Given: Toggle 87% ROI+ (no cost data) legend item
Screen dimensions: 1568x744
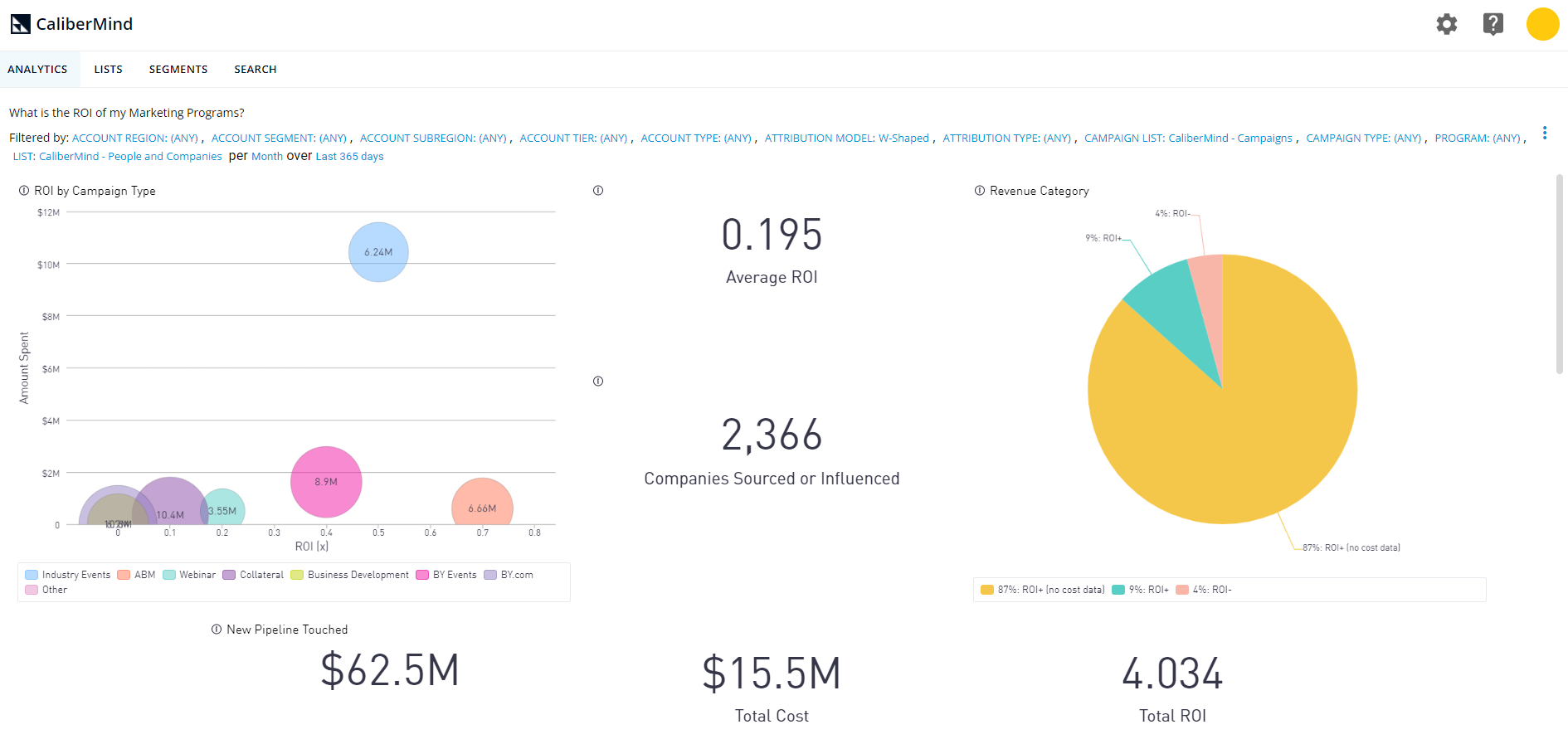Looking at the screenshot, I should point(1043,590).
